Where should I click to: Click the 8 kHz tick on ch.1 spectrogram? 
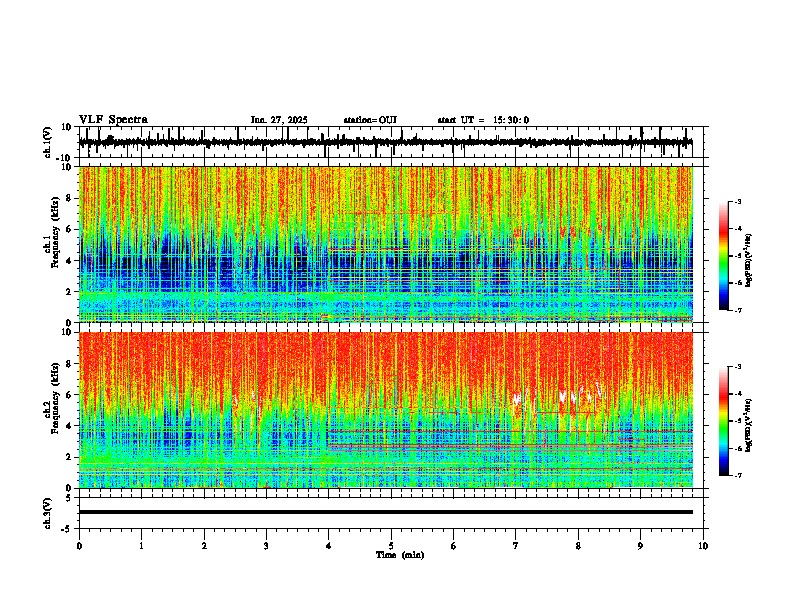[70, 198]
